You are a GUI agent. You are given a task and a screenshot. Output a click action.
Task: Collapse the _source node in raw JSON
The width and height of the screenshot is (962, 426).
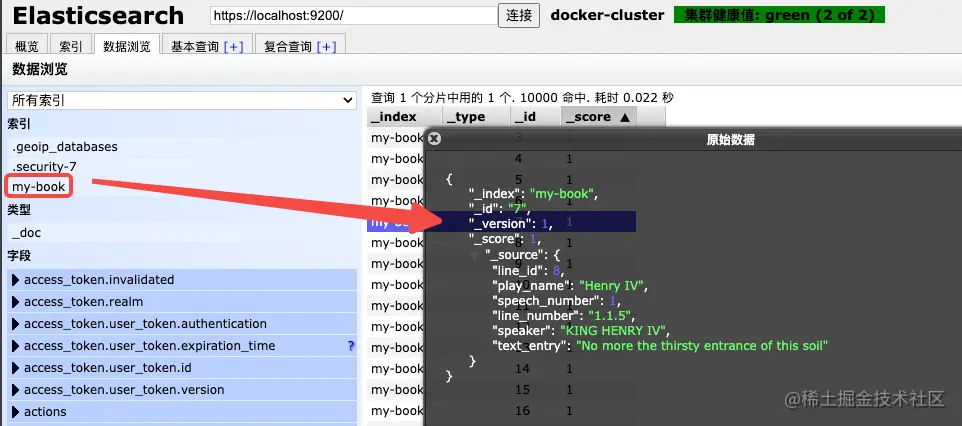click(475, 255)
